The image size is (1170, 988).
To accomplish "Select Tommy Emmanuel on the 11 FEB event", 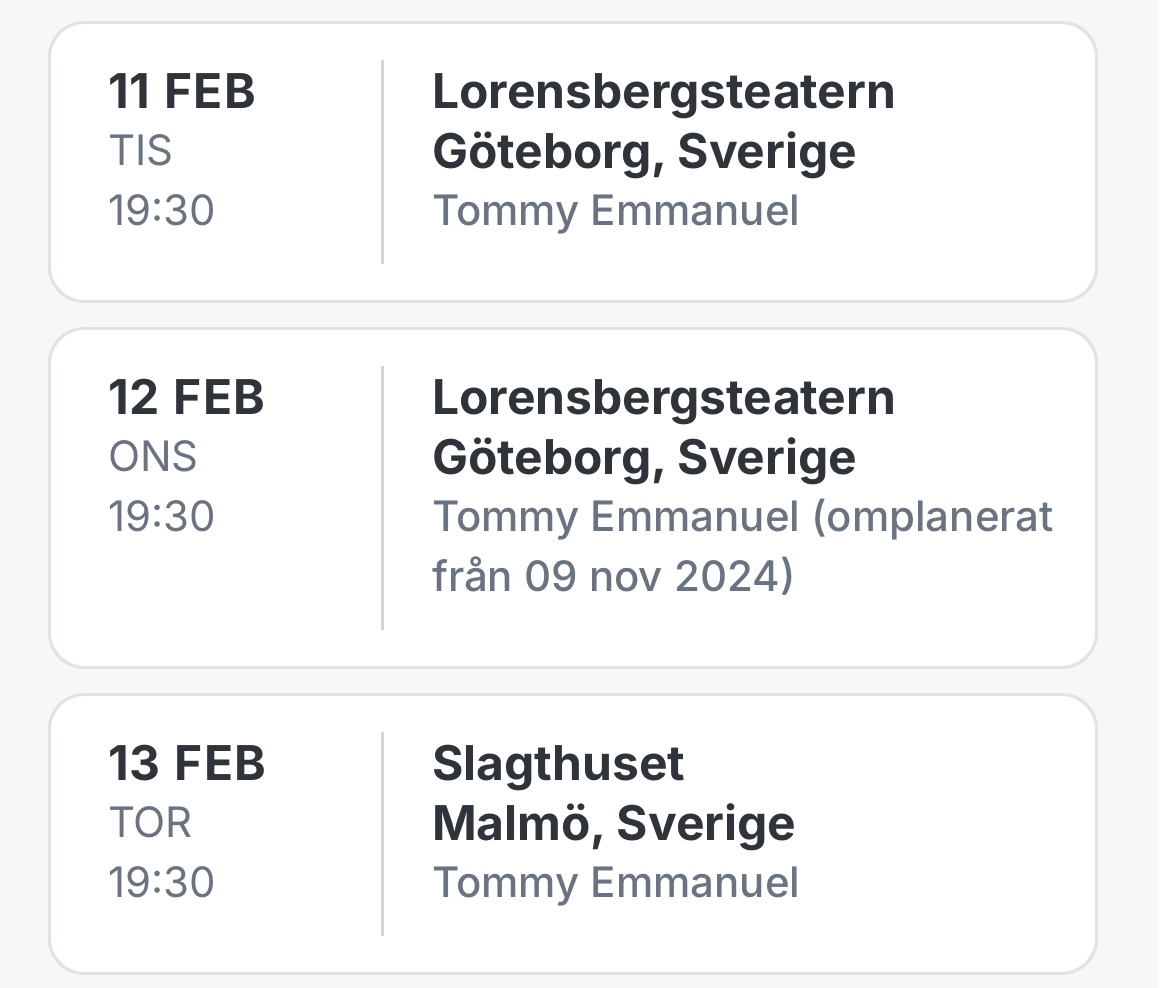I will click(615, 211).
